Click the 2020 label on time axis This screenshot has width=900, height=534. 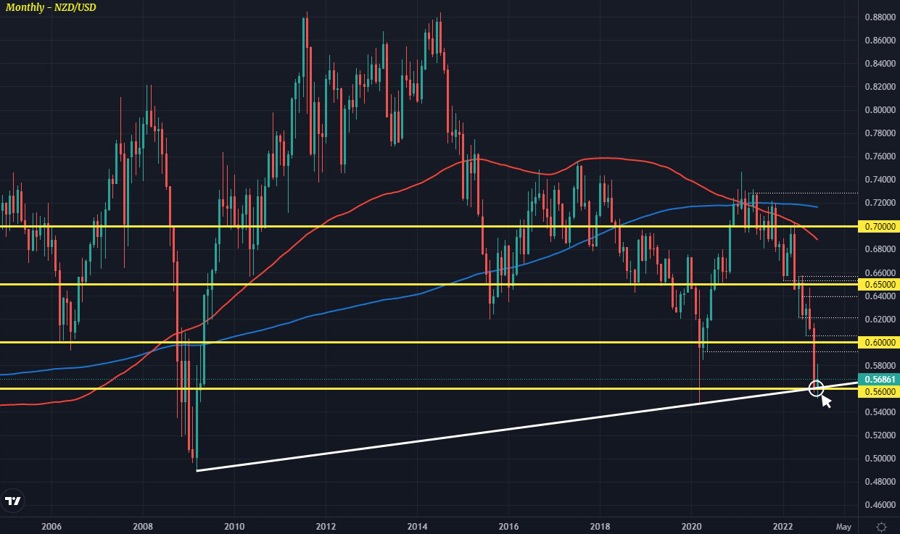692,527
